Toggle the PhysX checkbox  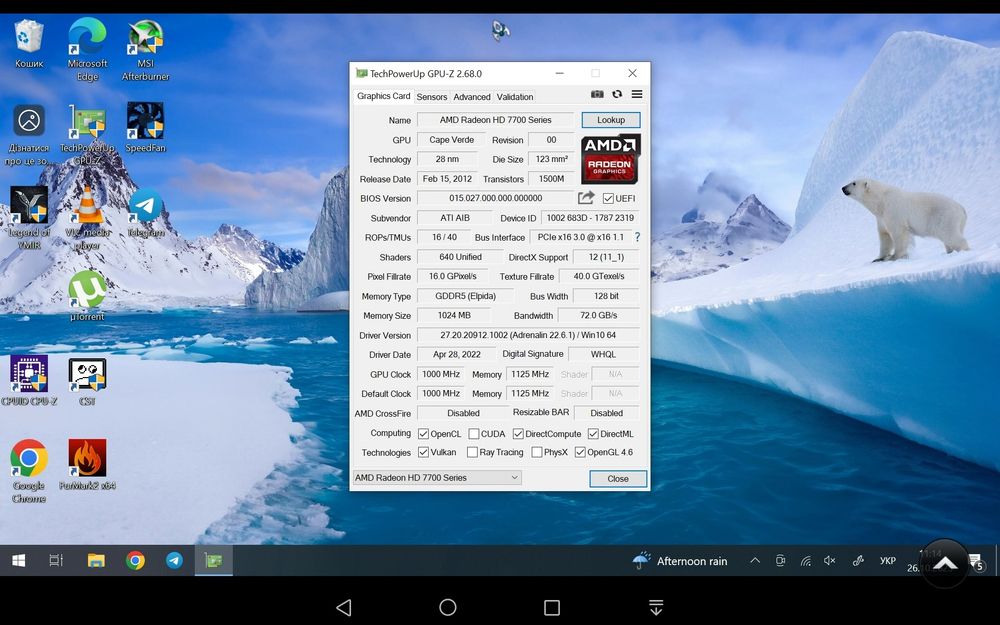pos(537,453)
